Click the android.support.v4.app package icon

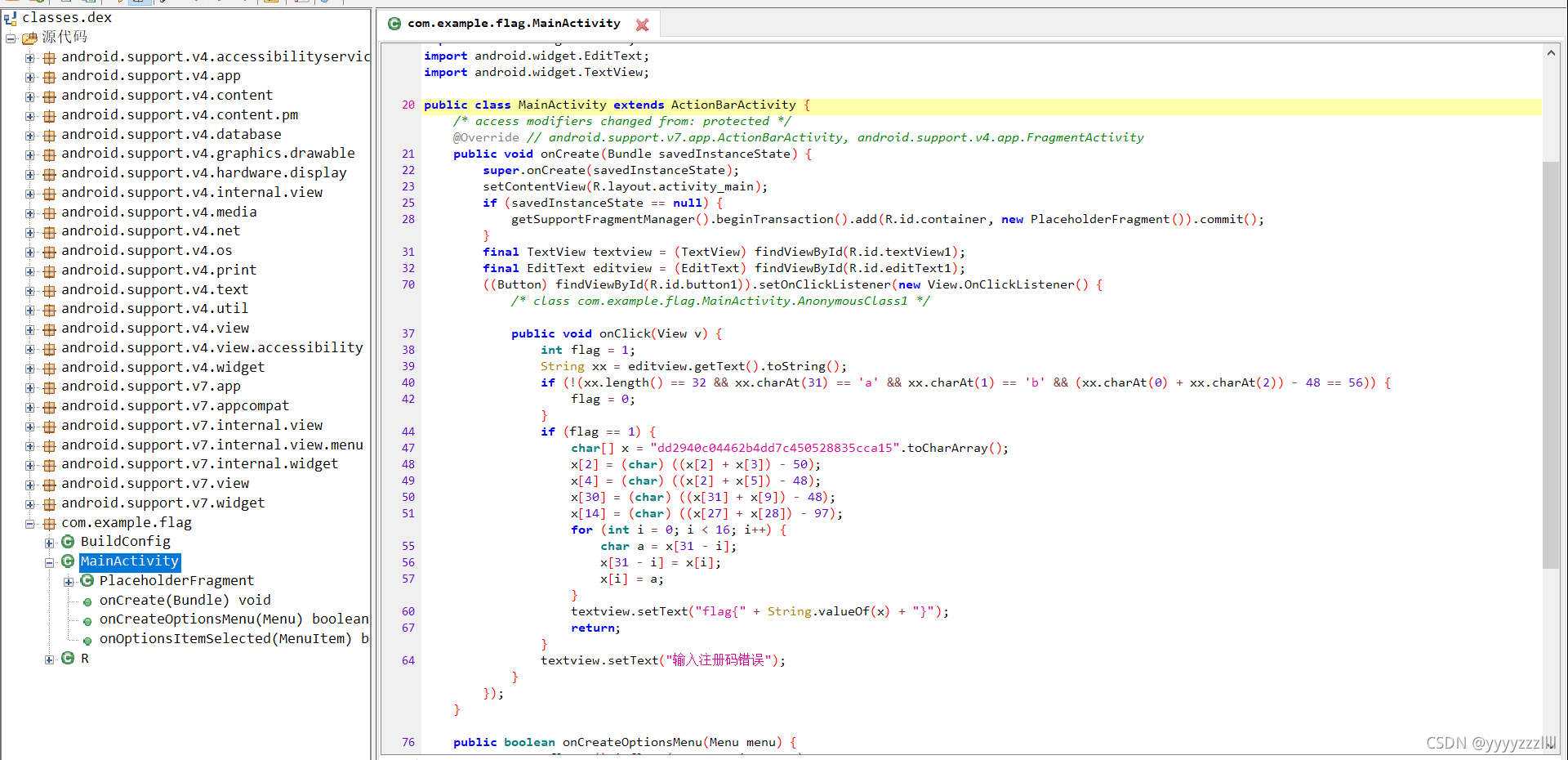click(x=50, y=77)
